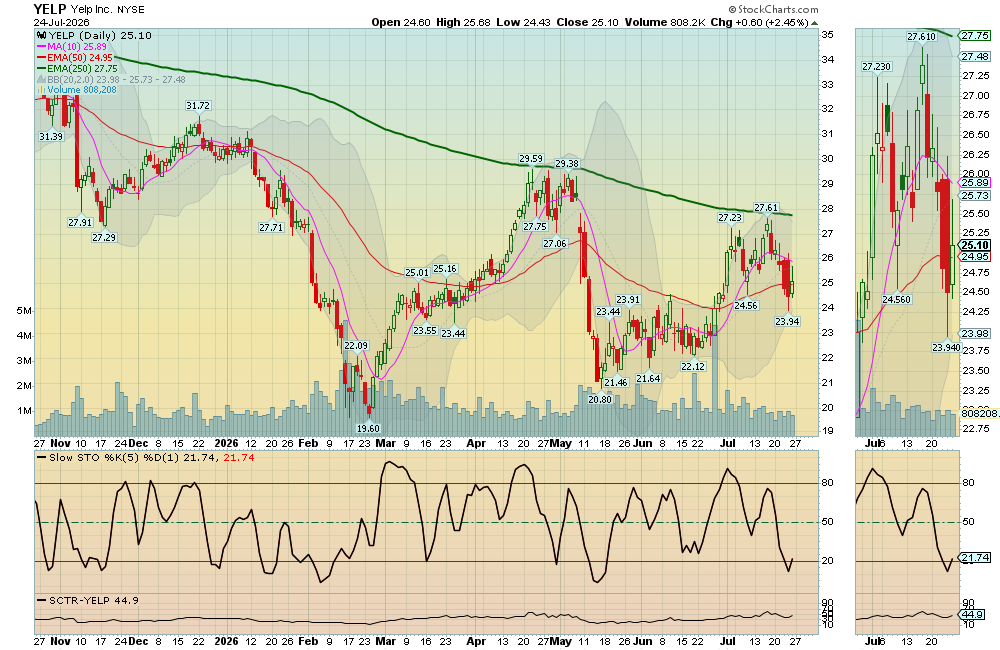Click the 29.38 May high label
The image size is (1000, 650).
tap(567, 163)
